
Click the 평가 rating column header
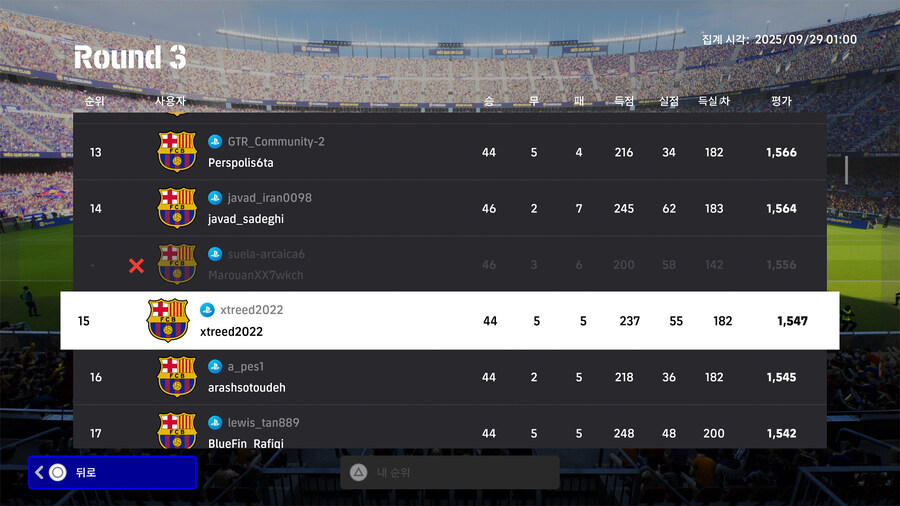(781, 101)
